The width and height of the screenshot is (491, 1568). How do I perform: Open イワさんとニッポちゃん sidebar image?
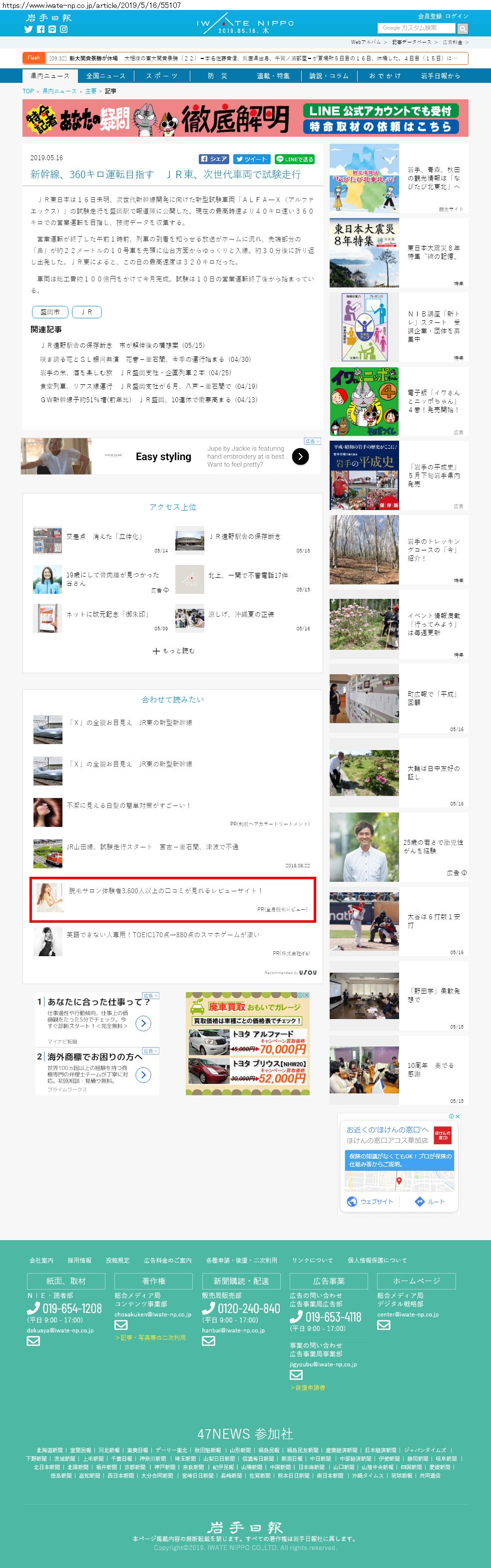click(364, 401)
